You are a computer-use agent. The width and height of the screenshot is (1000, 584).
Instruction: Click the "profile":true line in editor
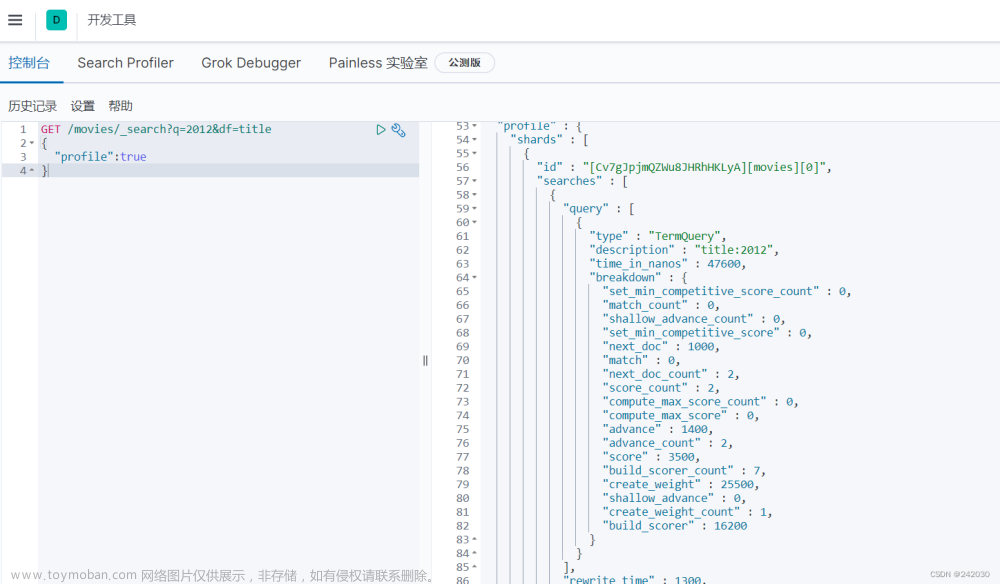(100, 157)
